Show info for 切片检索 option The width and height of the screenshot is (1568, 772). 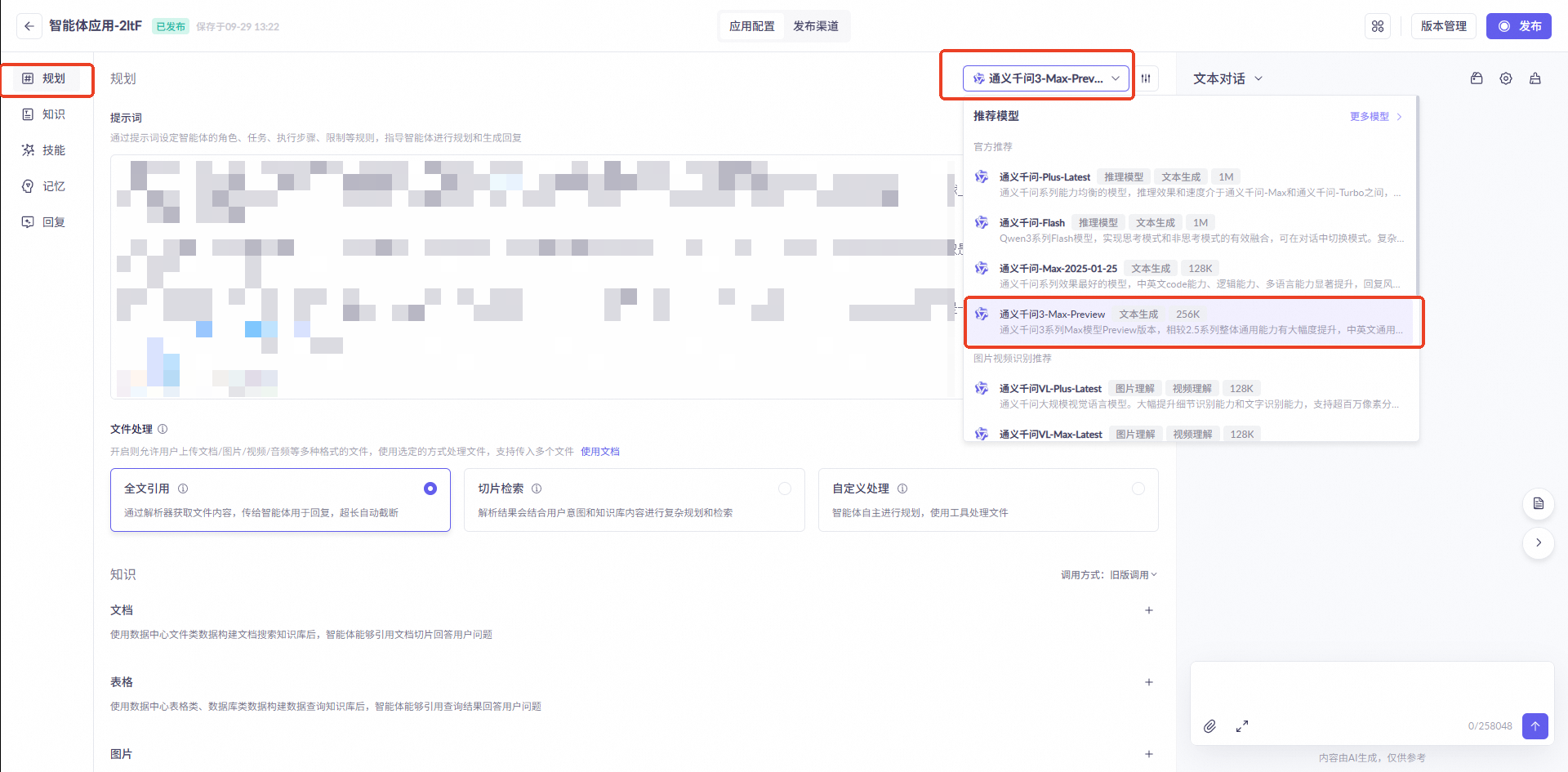tap(537, 489)
